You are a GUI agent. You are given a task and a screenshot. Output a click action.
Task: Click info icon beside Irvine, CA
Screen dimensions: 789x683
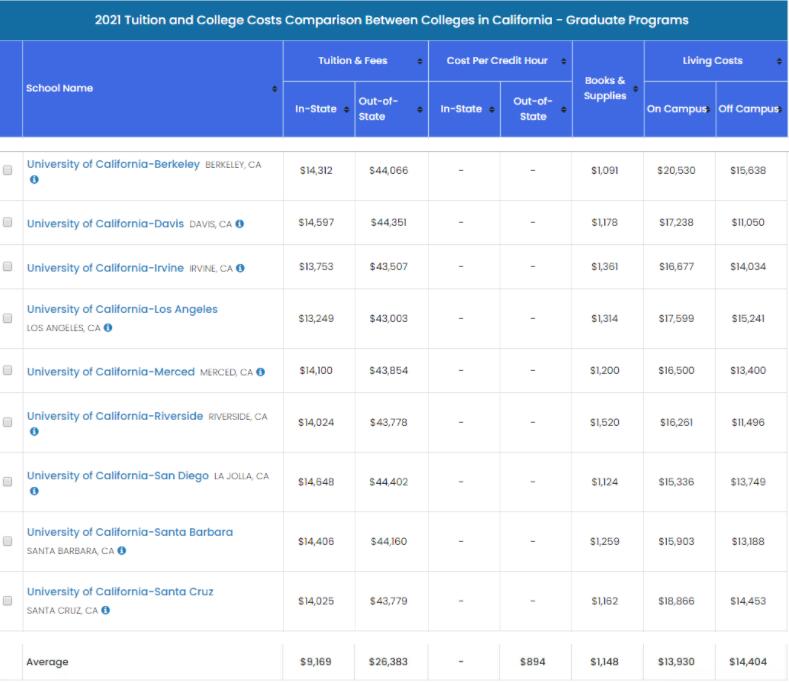[x=240, y=268]
